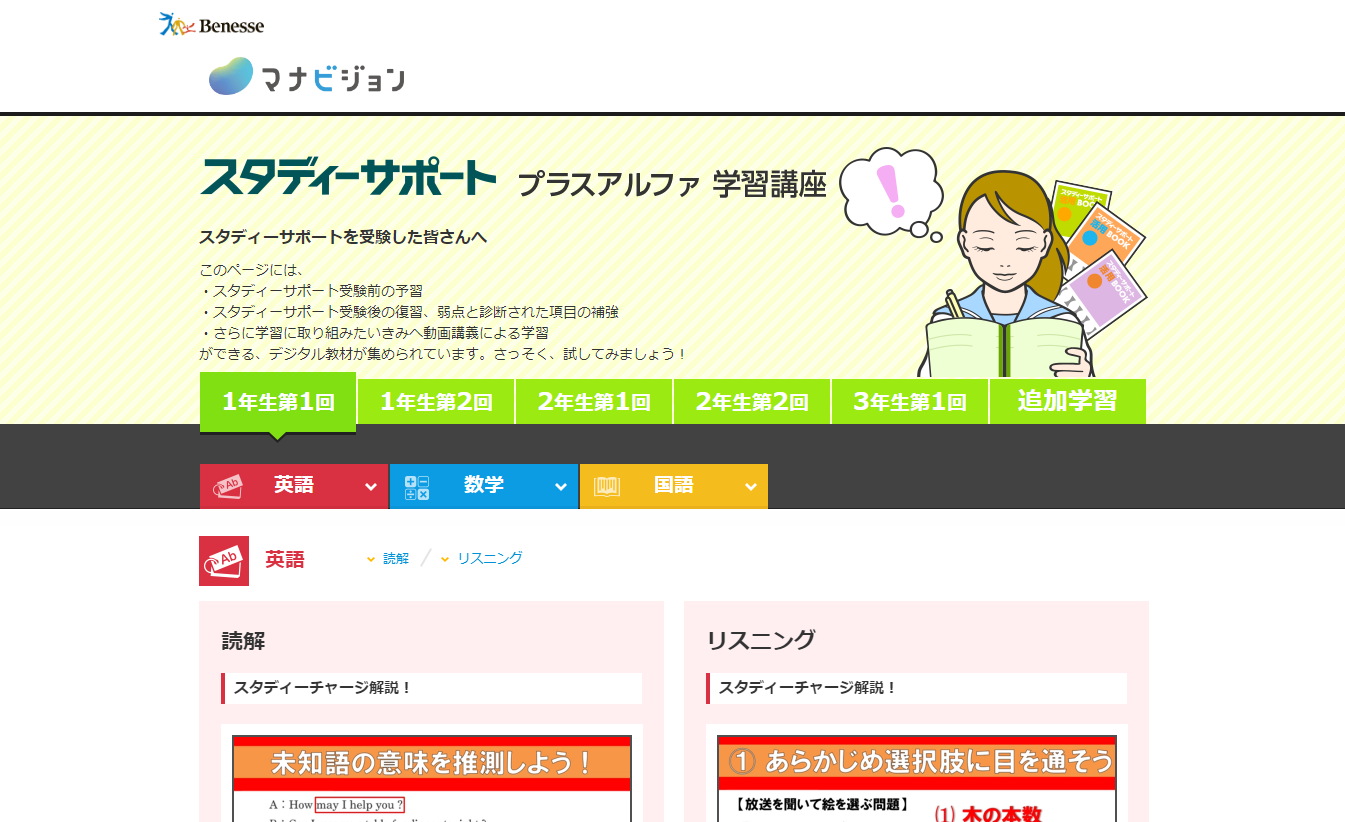The image size is (1345, 822).
Task: Select the 1年生第1回 tab
Action: [x=278, y=402]
